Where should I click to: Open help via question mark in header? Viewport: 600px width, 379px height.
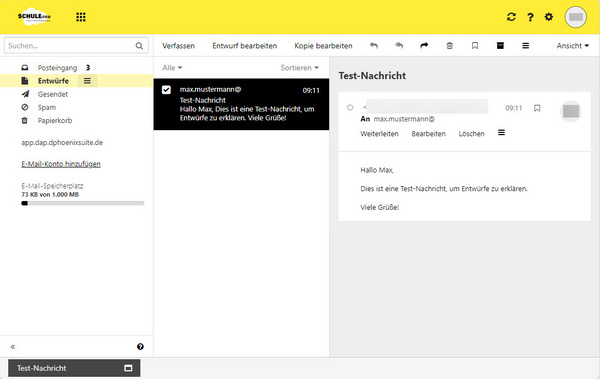pos(530,17)
